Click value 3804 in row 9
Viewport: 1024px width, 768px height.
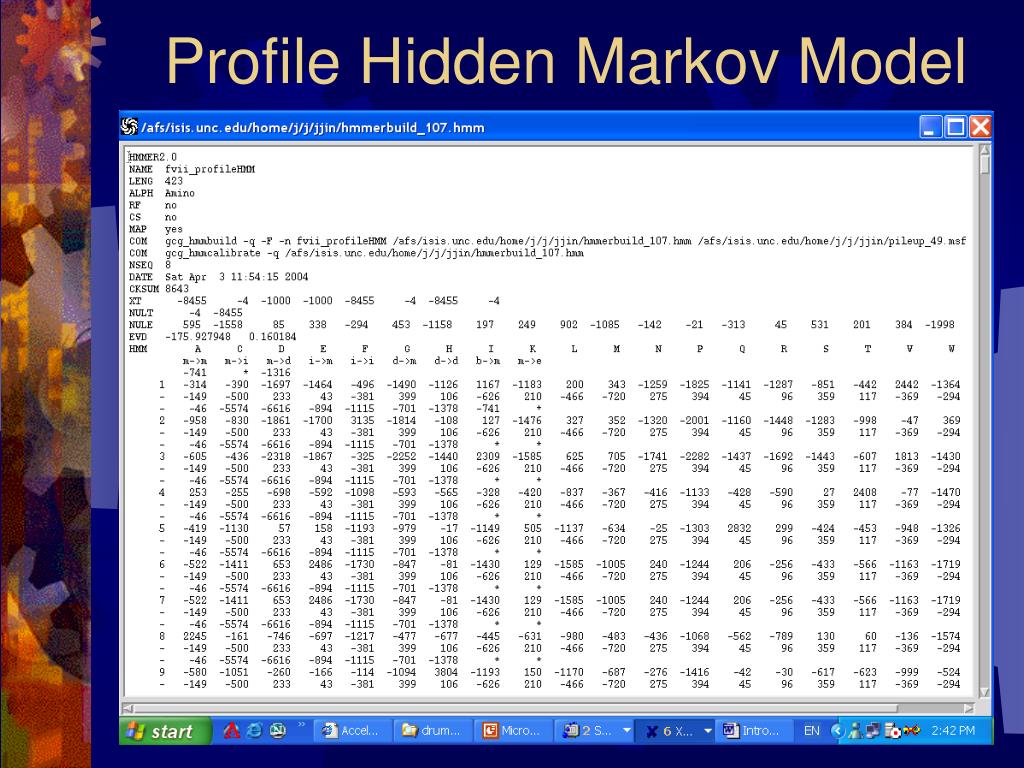[x=446, y=672]
